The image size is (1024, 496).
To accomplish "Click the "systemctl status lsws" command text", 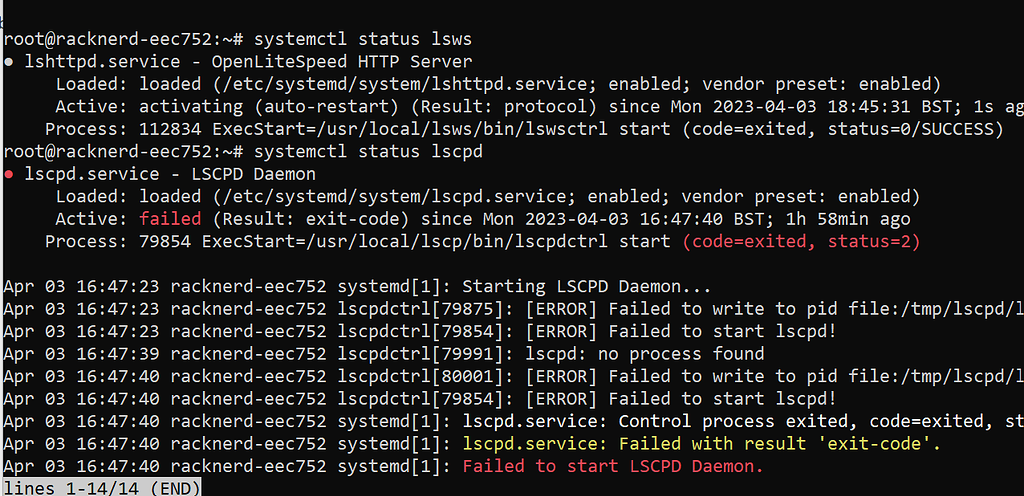I will pos(363,39).
